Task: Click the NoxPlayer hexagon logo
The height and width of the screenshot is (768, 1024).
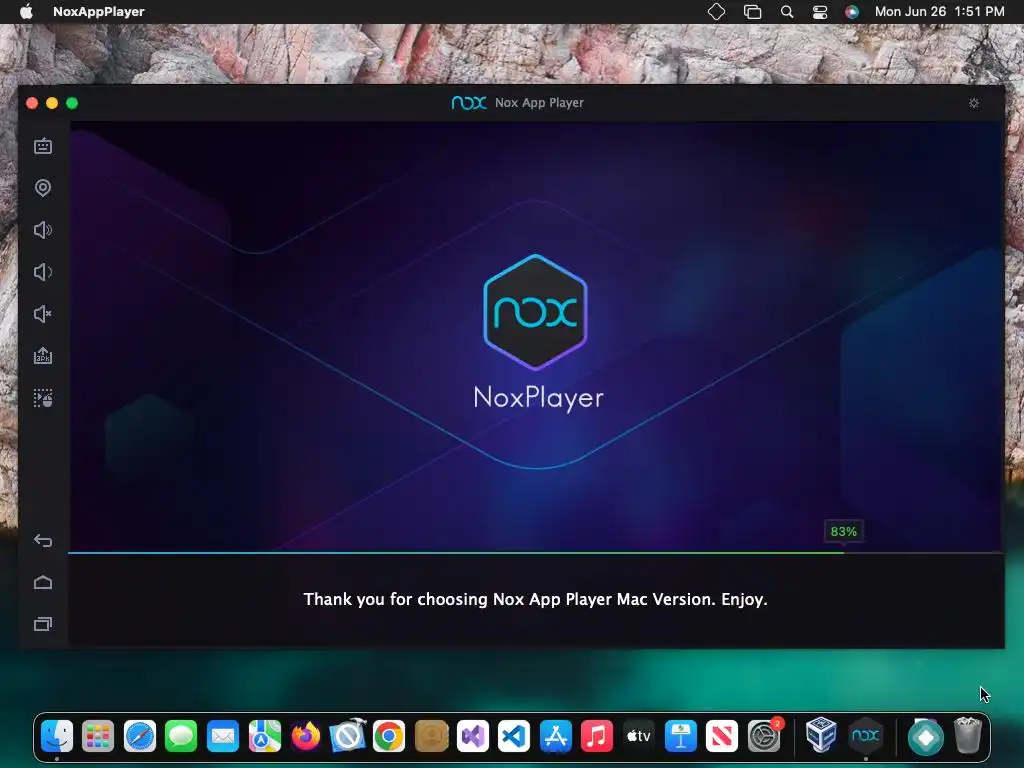Action: 536,312
